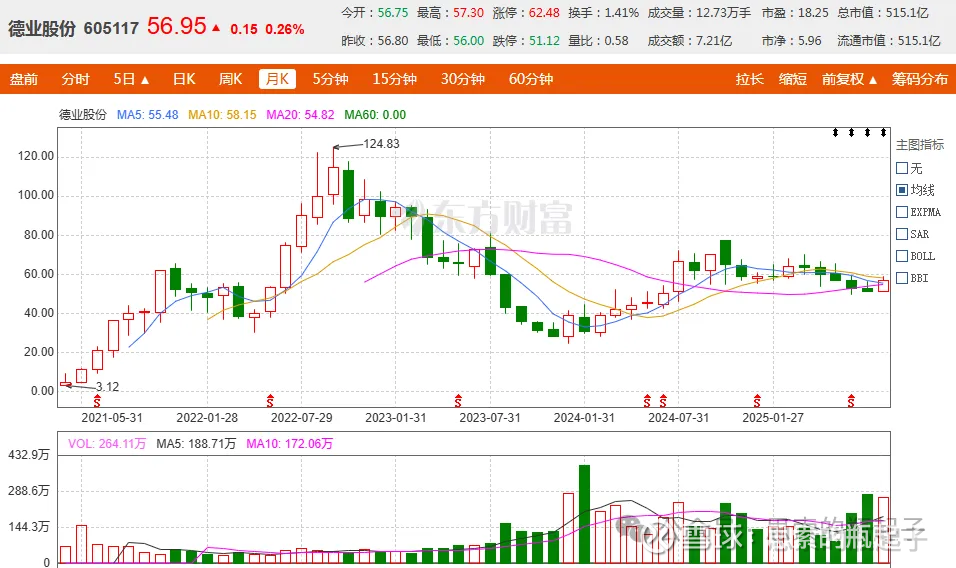Click the 今开 value 56.75
Image resolution: width=956 pixels, height=568 pixels.
pos(393,13)
